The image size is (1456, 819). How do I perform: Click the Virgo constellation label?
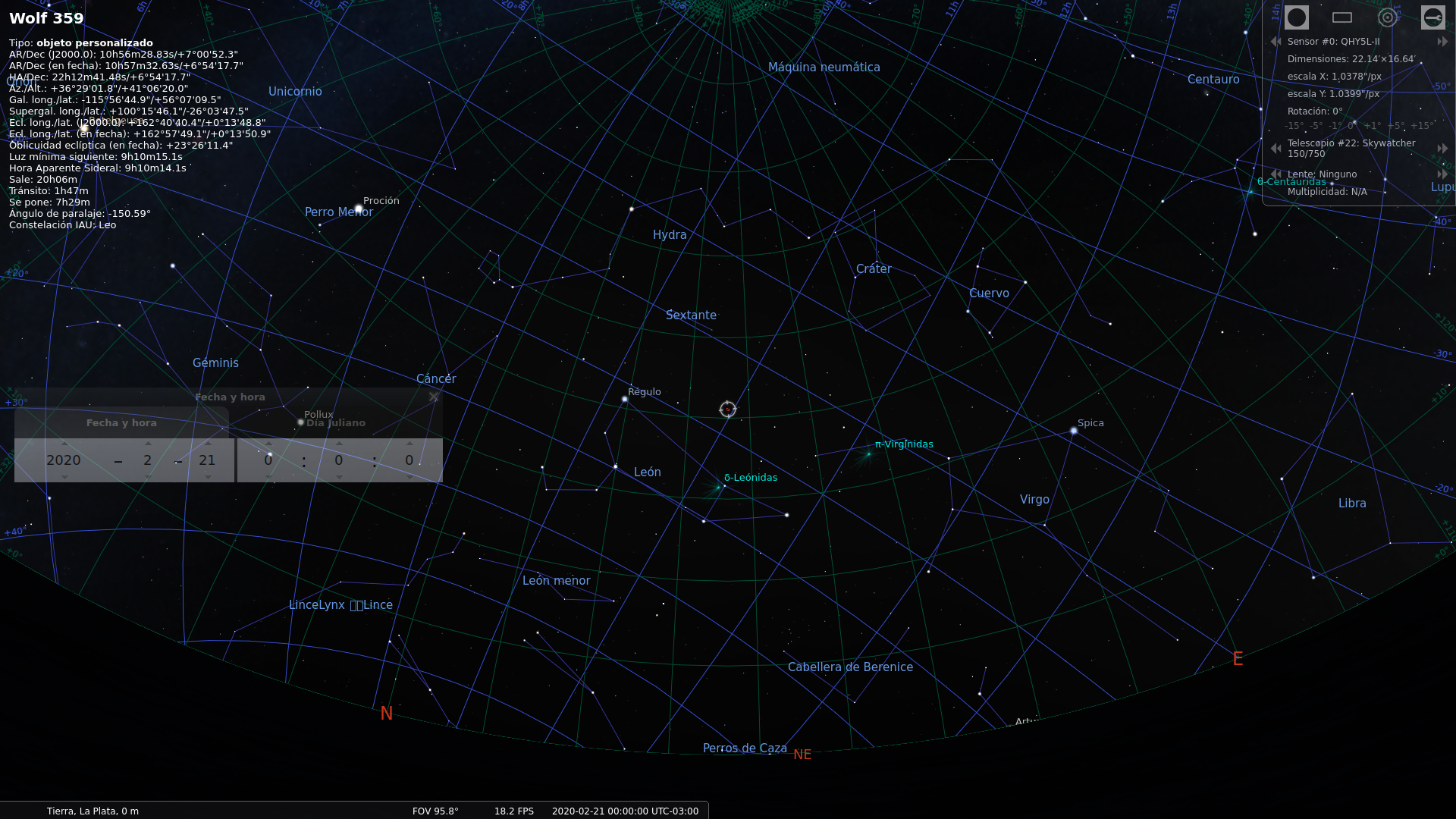(1034, 500)
